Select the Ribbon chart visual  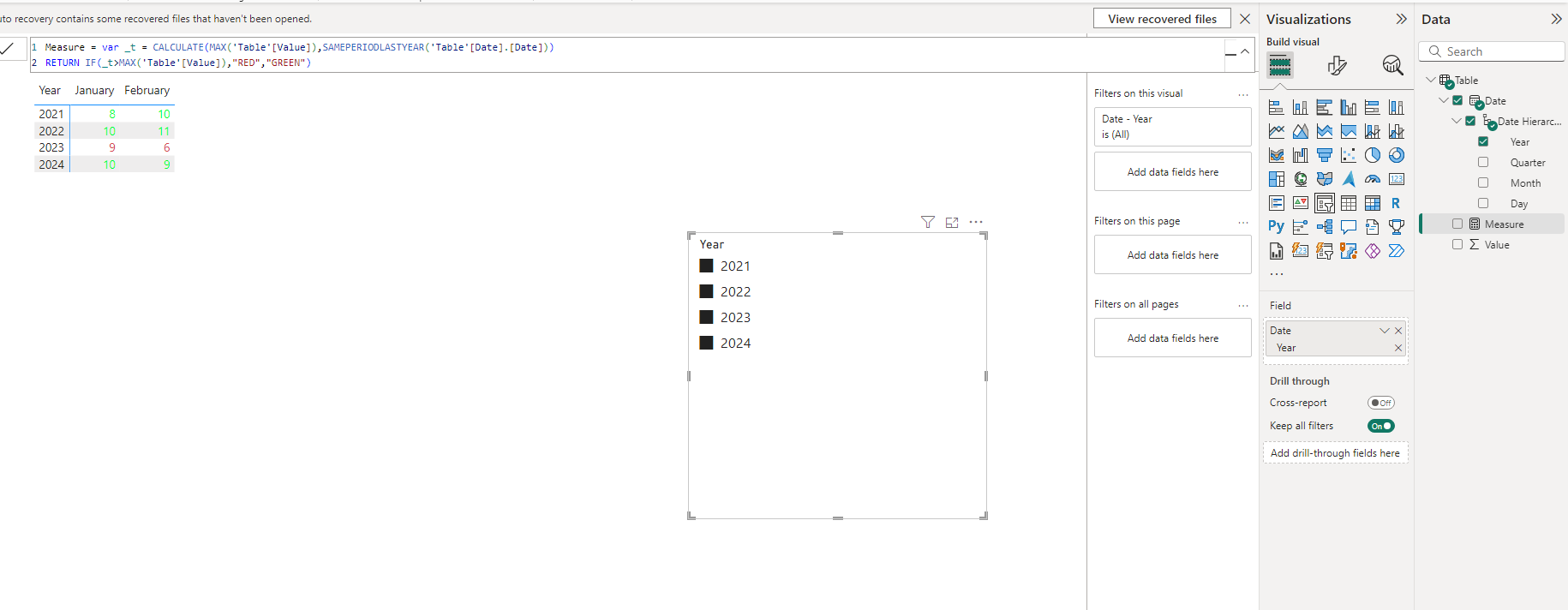coord(1276,155)
